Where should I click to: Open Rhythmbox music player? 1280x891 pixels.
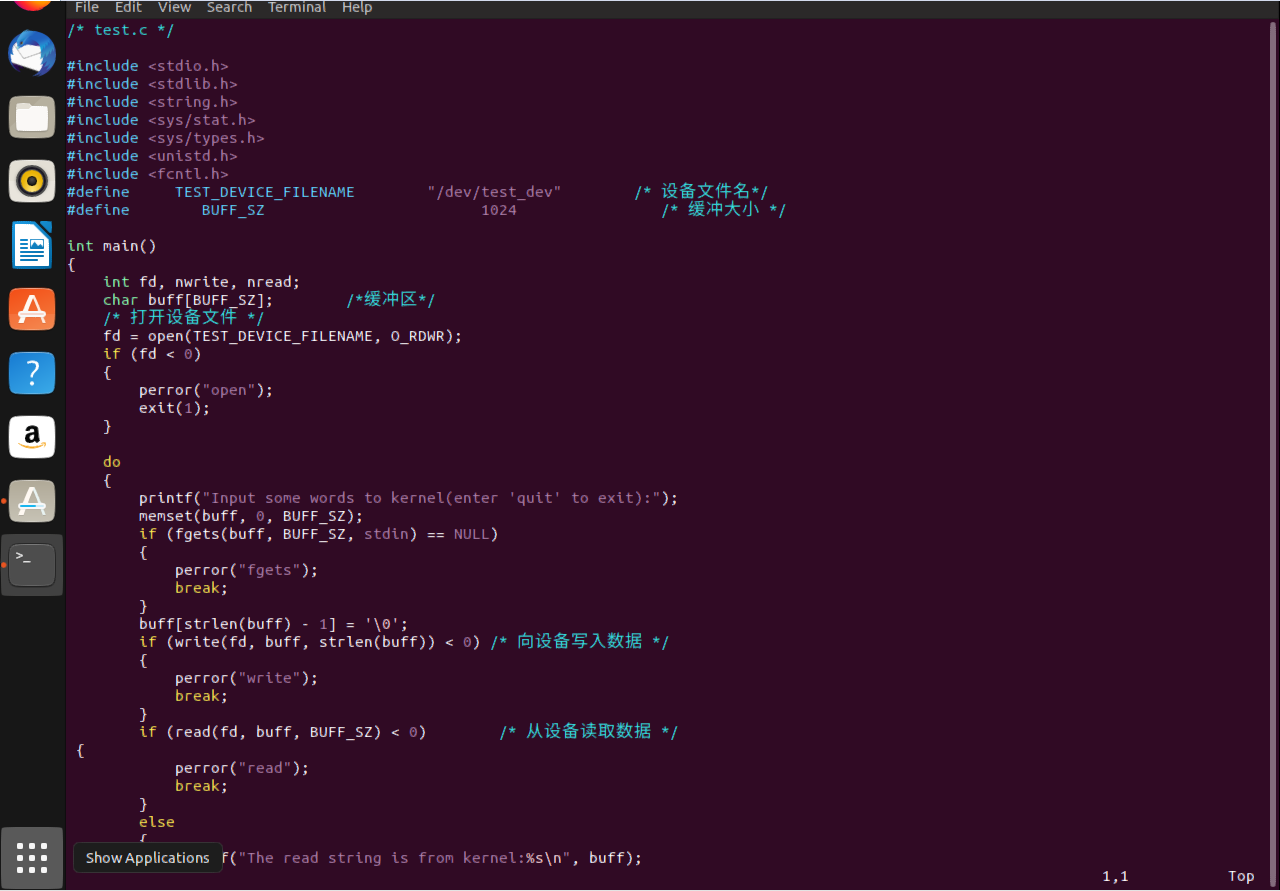pos(32,181)
